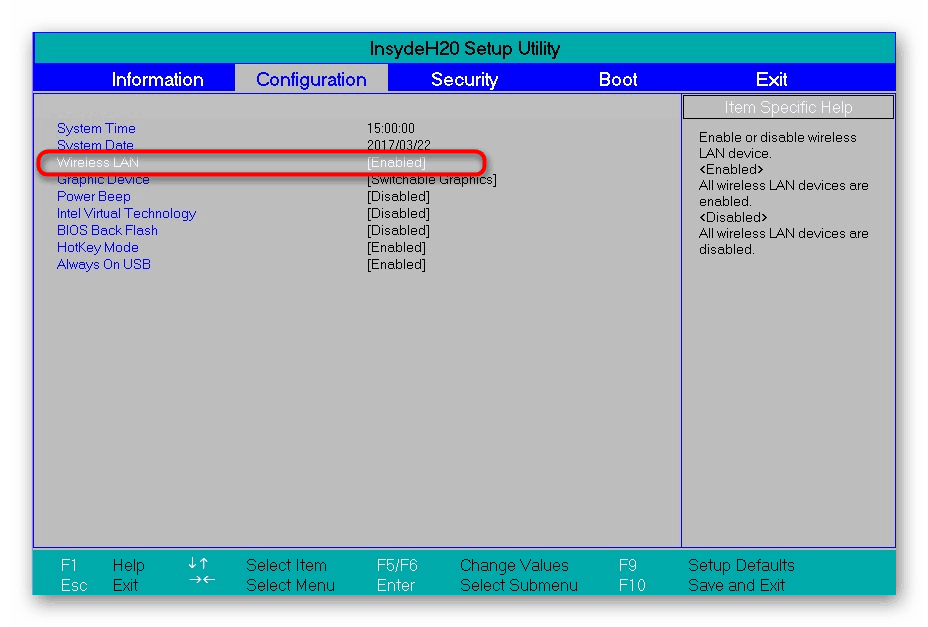Viewport: 928px width, 627px height.
Task: Toggle the Power Beep [Disabled] value
Action: coord(398,197)
